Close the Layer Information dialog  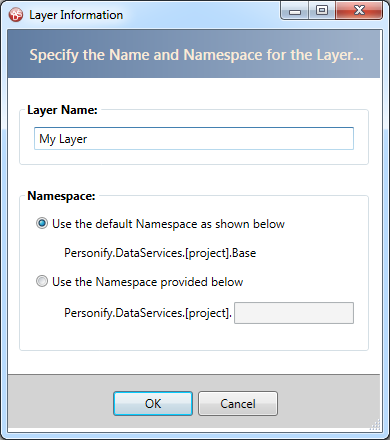[359, 11]
